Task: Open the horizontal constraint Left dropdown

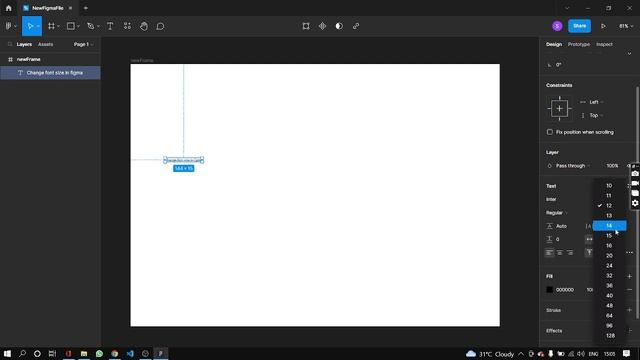Action: tap(593, 102)
